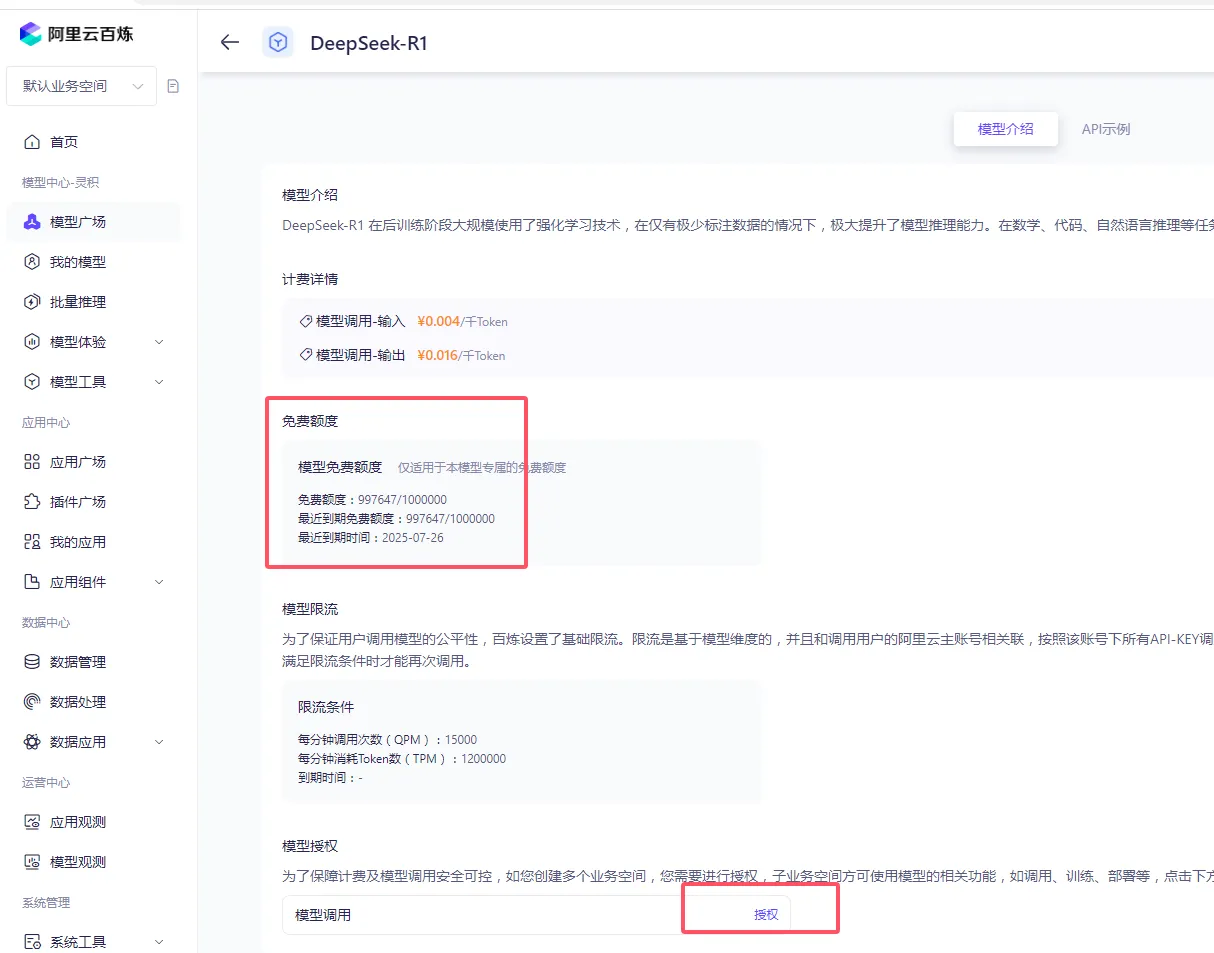The width and height of the screenshot is (1214, 953).
Task: Click the 数据管理 database icon
Action: click(x=32, y=662)
